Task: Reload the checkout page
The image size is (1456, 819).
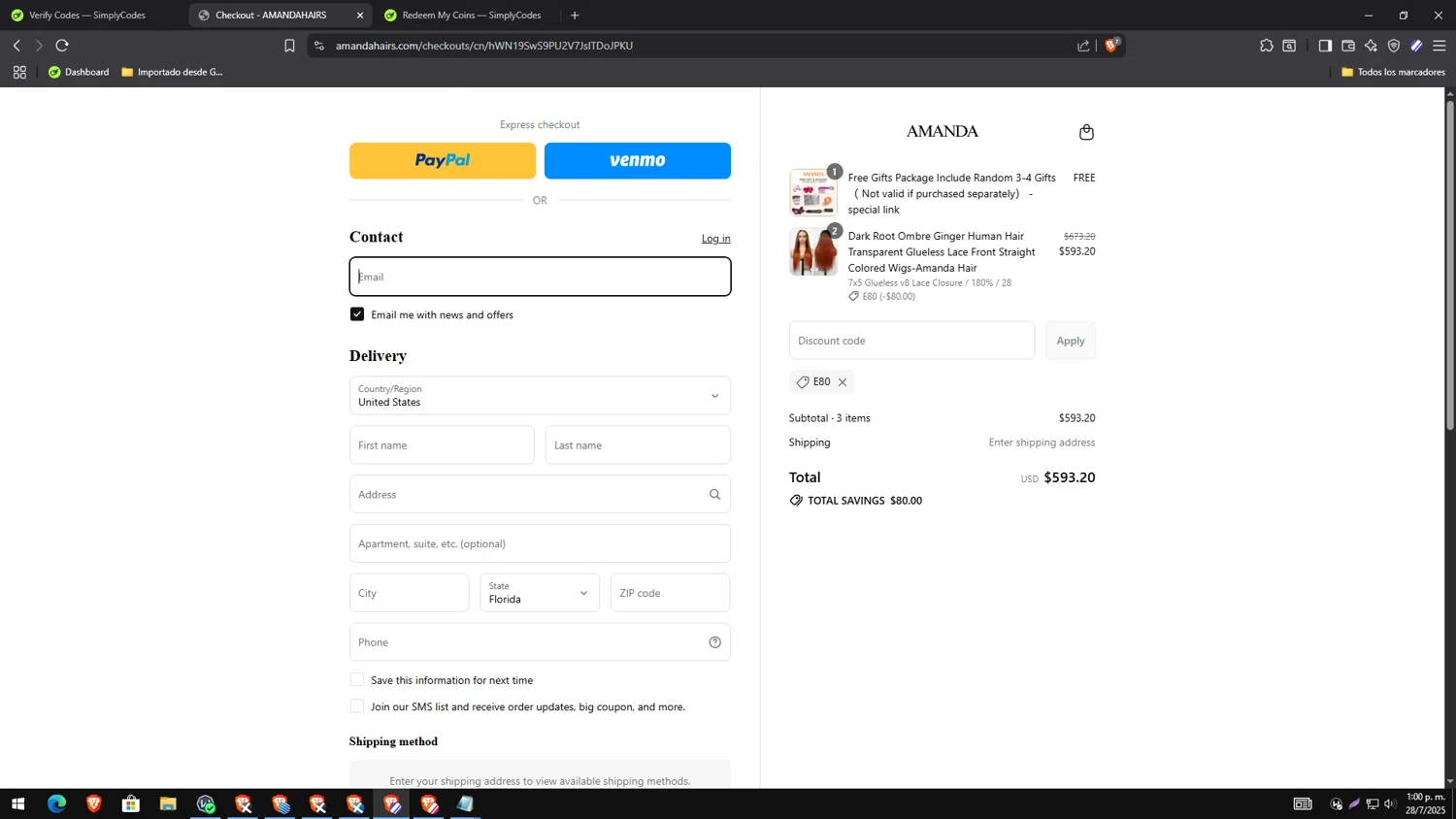Action: [62, 46]
